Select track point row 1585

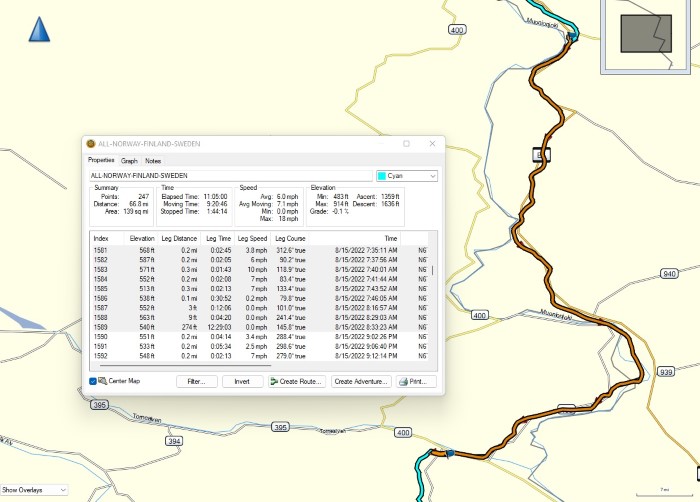259,289
